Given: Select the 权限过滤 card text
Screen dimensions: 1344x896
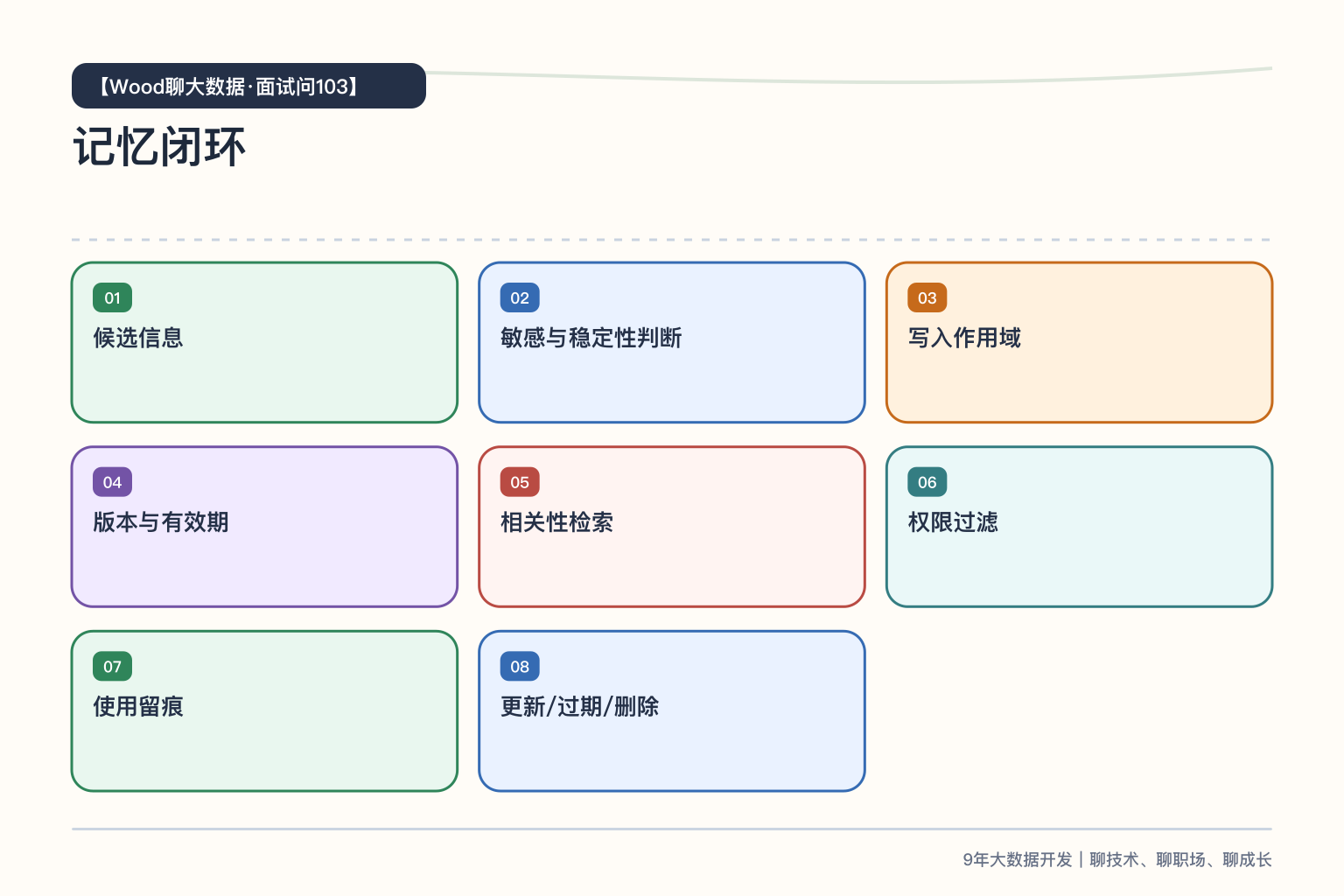Looking at the screenshot, I should (x=953, y=522).
